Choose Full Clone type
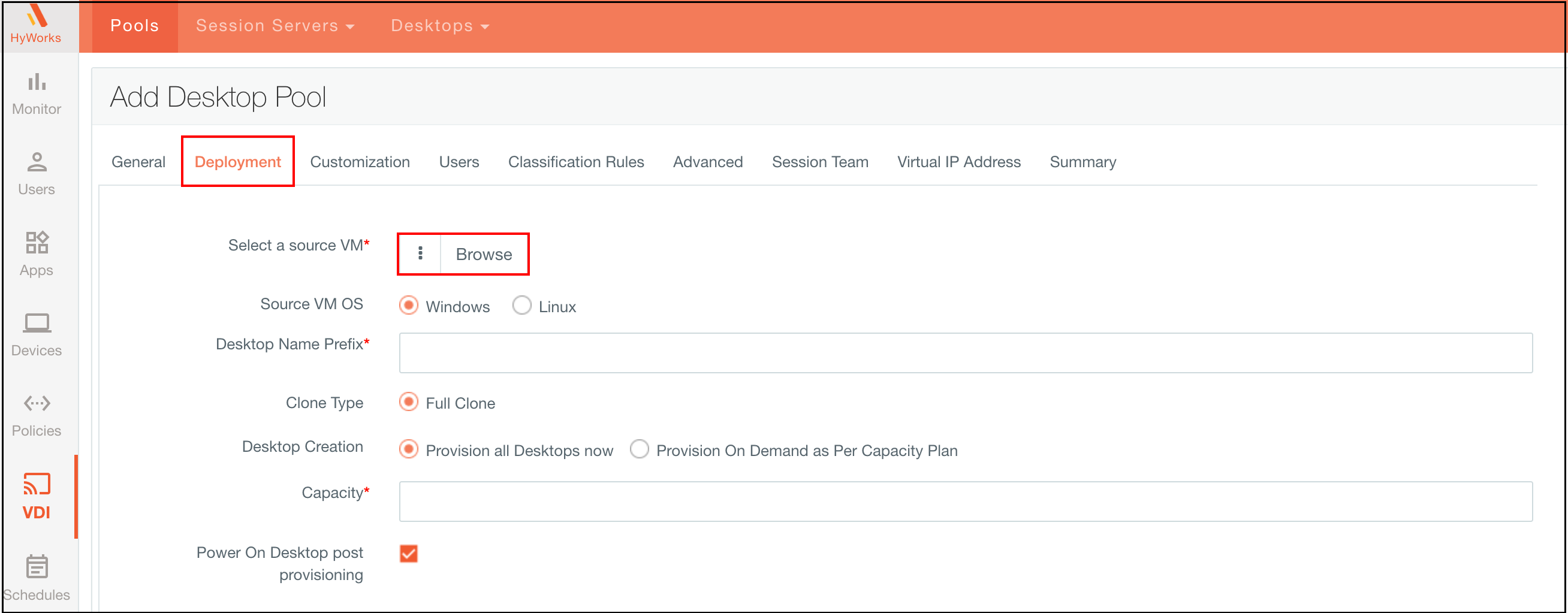The image size is (1568, 613). coord(408,403)
